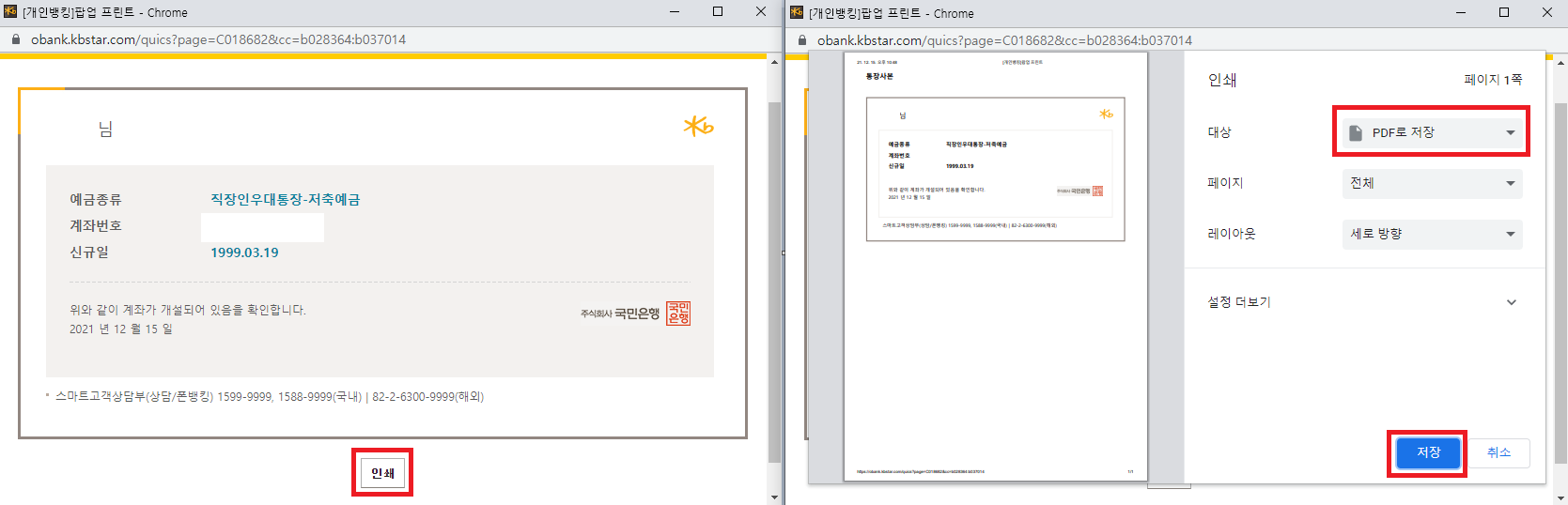Click the yellow KB logo on left passbook copy
The height and width of the screenshot is (505, 1568).
(x=698, y=126)
